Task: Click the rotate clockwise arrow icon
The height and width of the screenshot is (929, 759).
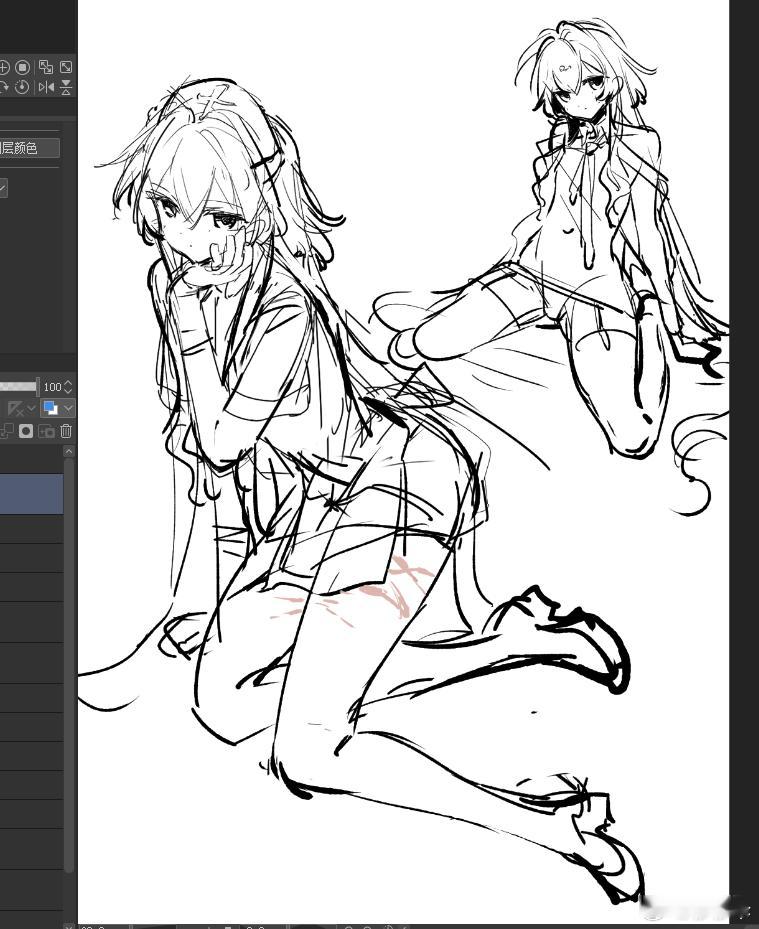Action: (x=4, y=87)
